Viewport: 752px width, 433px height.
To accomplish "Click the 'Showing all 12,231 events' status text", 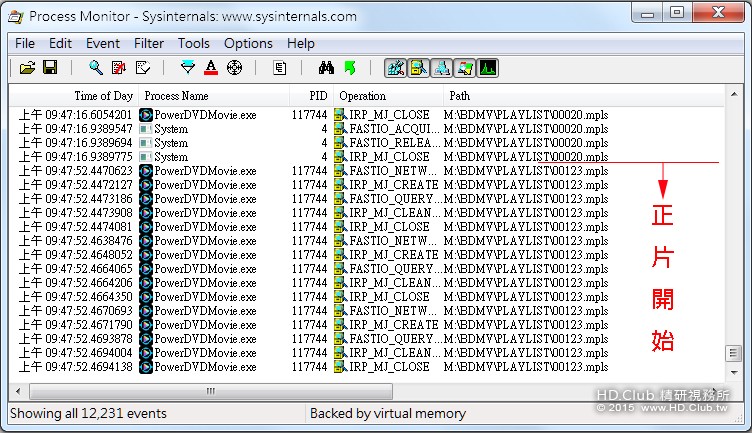I will pyautogui.click(x=88, y=413).
